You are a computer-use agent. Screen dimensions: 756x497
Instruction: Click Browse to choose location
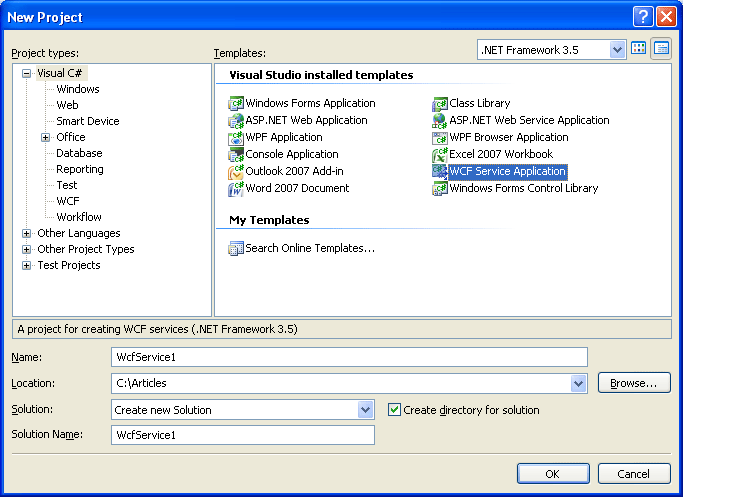click(x=634, y=383)
